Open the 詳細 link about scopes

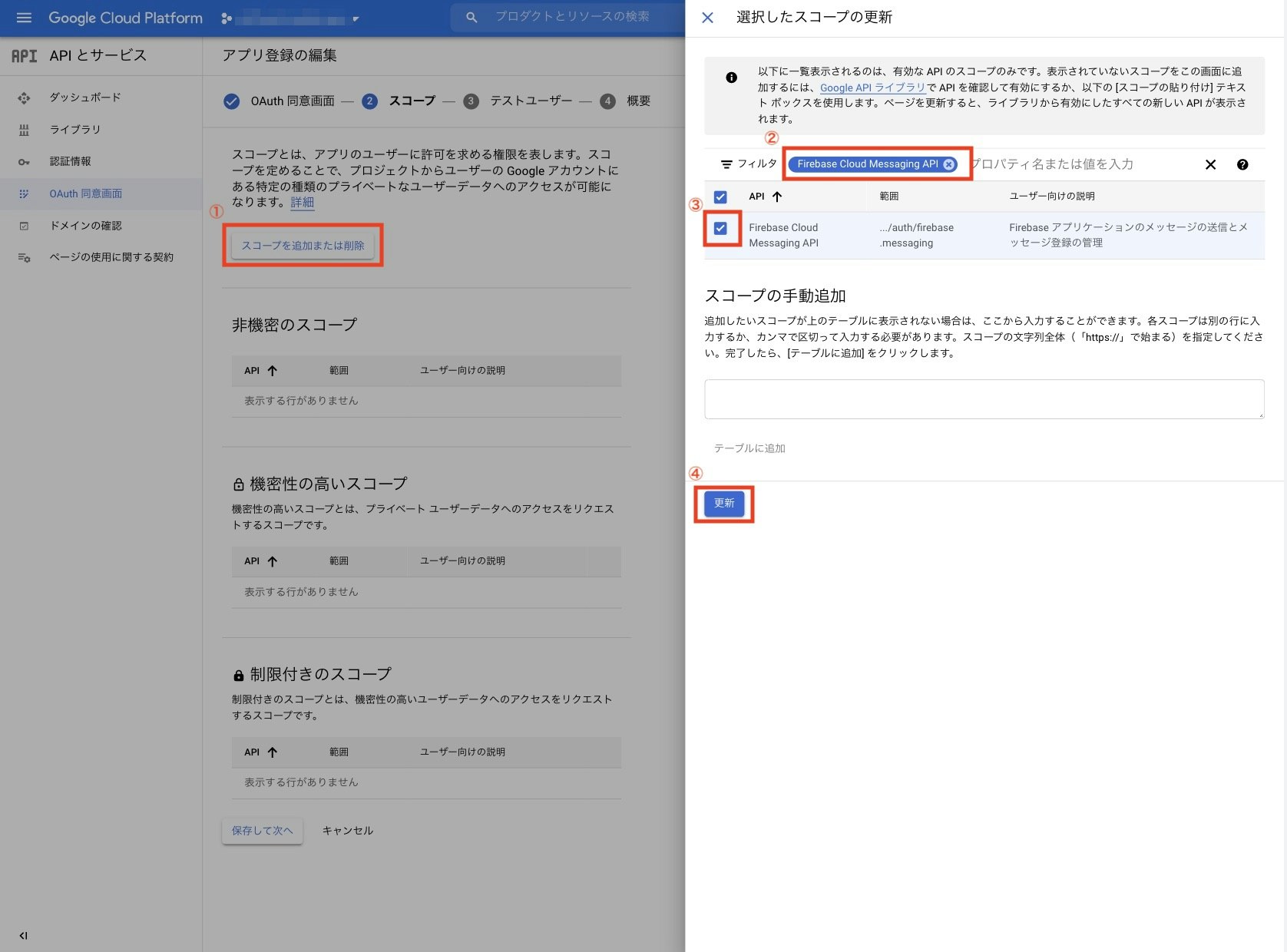[x=303, y=202]
